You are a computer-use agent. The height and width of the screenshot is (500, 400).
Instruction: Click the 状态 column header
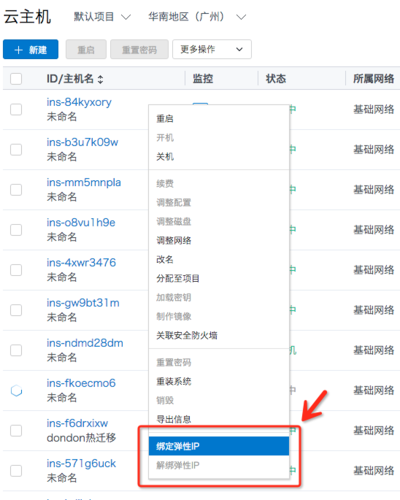coord(276,79)
